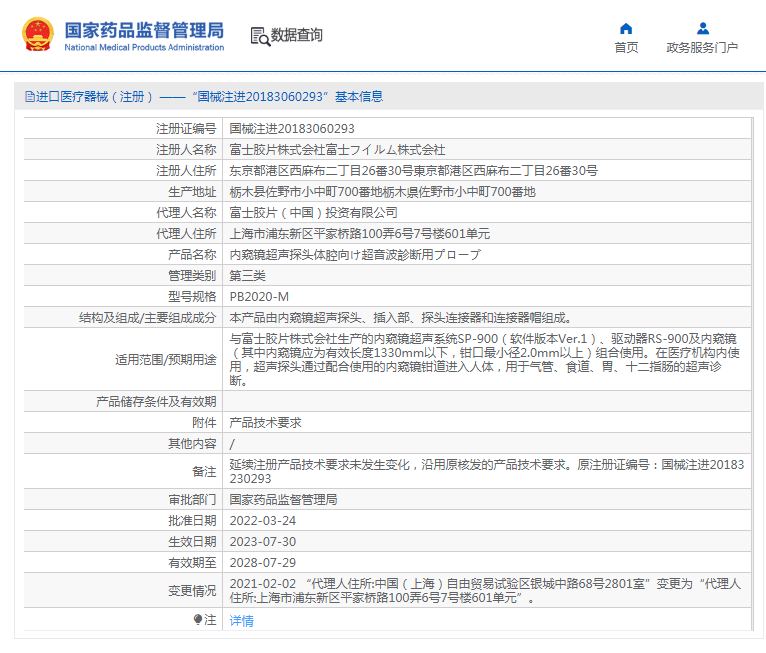Open the 详情 link in the 注 row
This screenshot has width=766, height=653.
coord(241,621)
